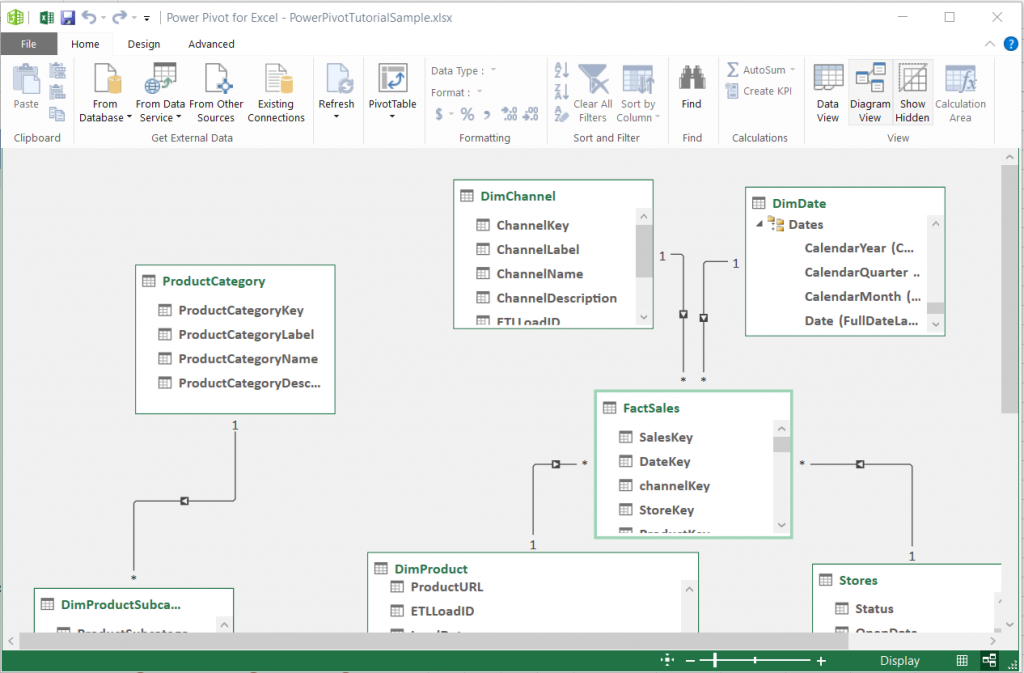The width and height of the screenshot is (1024, 673).
Task: Open the Calculation Area
Action: pos(960,90)
